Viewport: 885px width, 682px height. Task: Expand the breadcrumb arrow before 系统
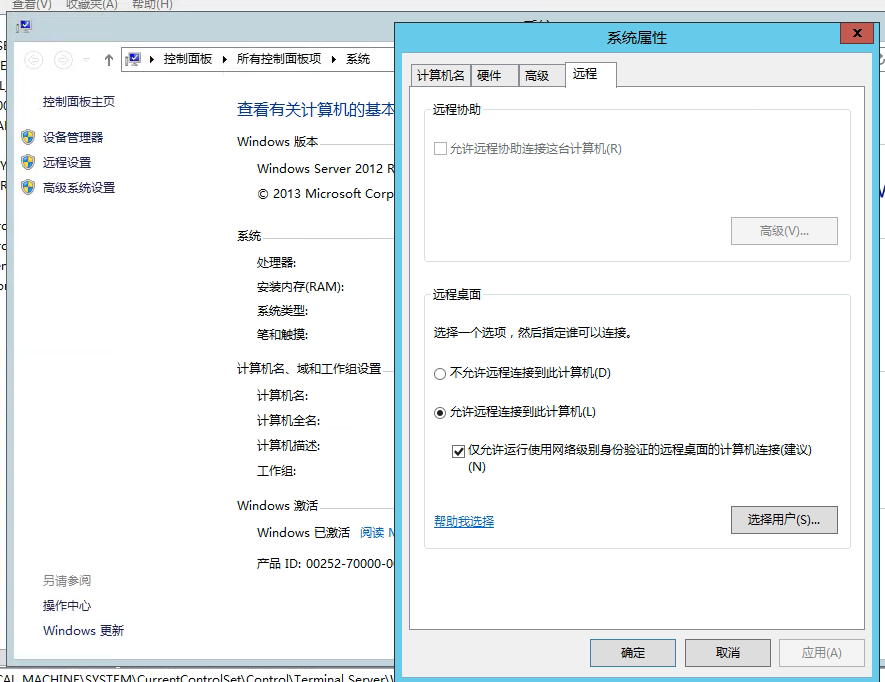tap(334, 59)
